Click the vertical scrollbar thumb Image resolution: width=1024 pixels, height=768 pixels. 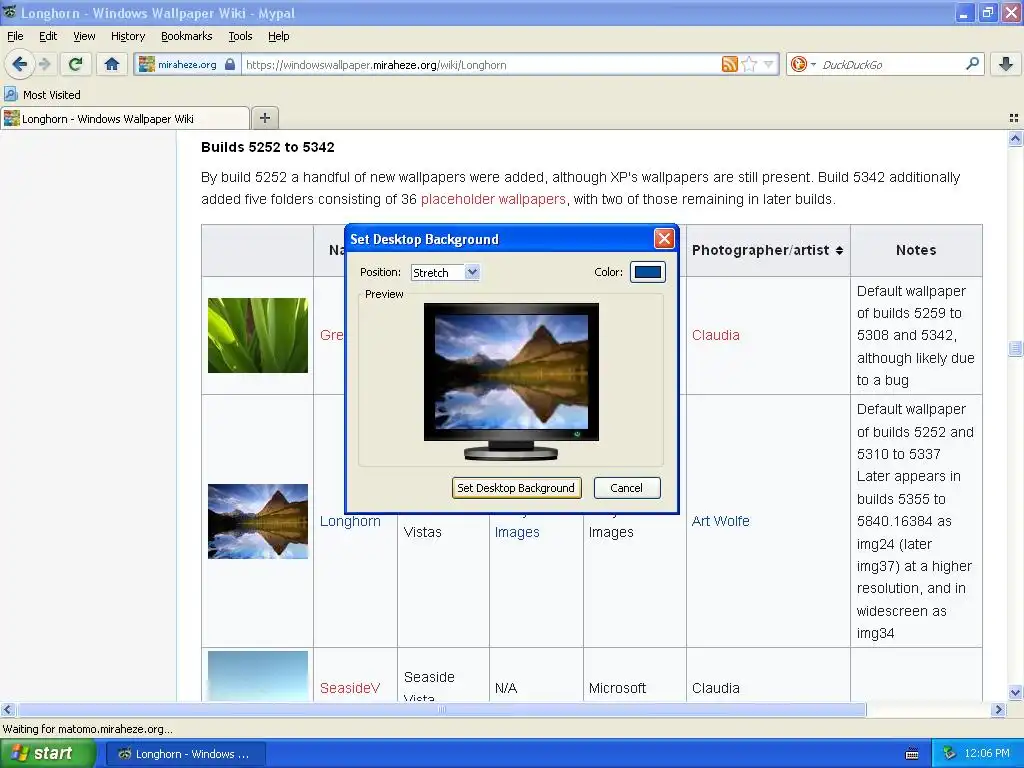1015,349
